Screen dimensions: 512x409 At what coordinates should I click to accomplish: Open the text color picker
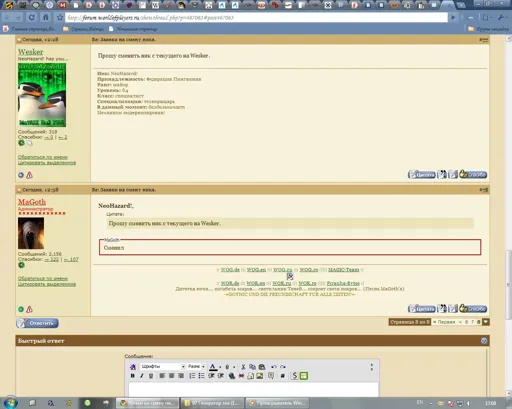[213, 367]
